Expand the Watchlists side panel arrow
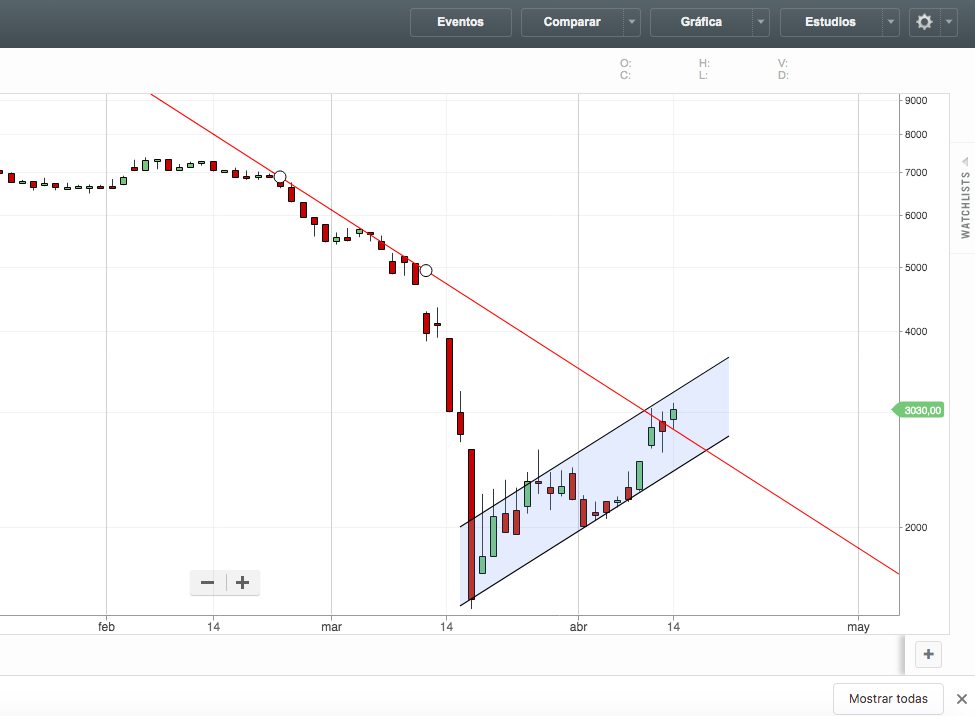The height and width of the screenshot is (716, 975). [x=965, y=161]
